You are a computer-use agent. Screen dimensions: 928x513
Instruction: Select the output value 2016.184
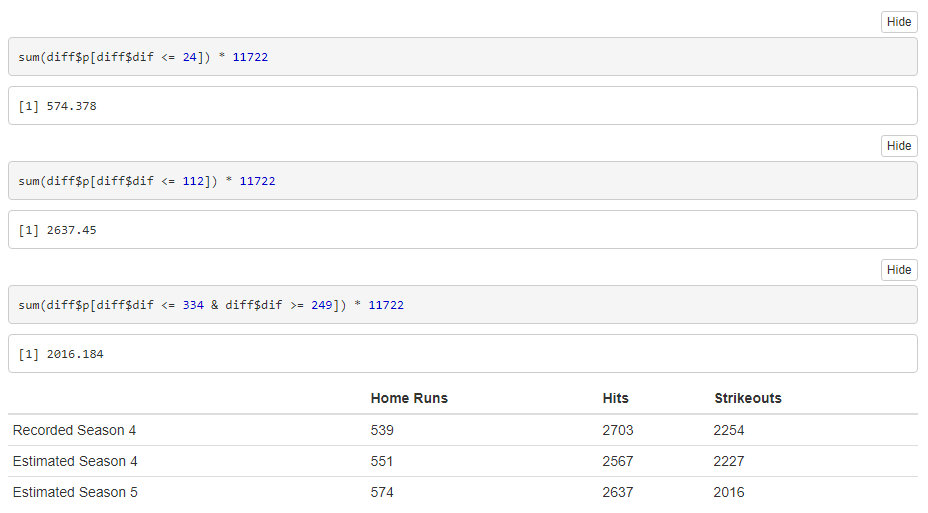(x=75, y=354)
